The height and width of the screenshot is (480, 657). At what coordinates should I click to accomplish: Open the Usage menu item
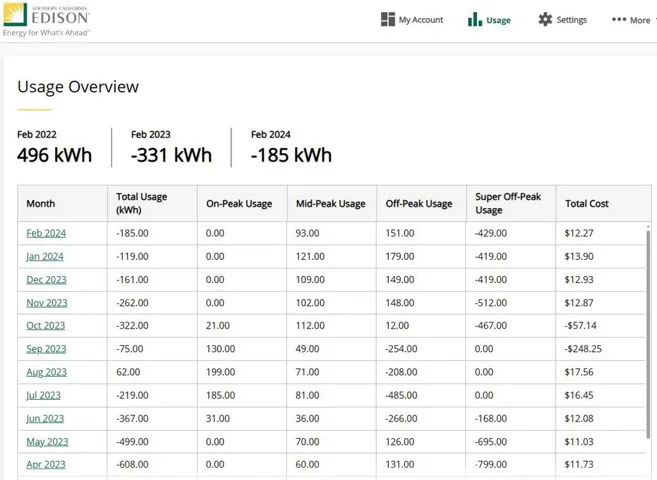(x=489, y=19)
